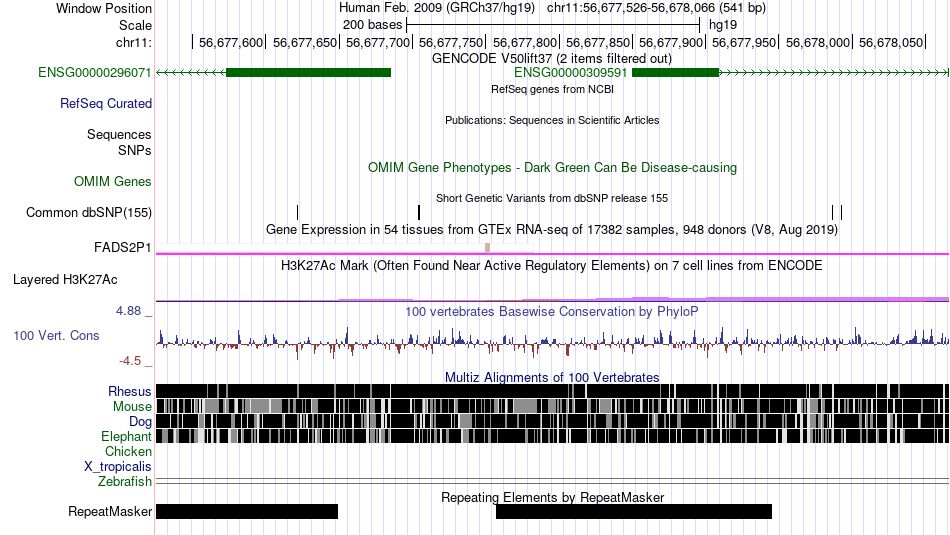Click Short Genetic Variants from dbSNP title

(552, 198)
